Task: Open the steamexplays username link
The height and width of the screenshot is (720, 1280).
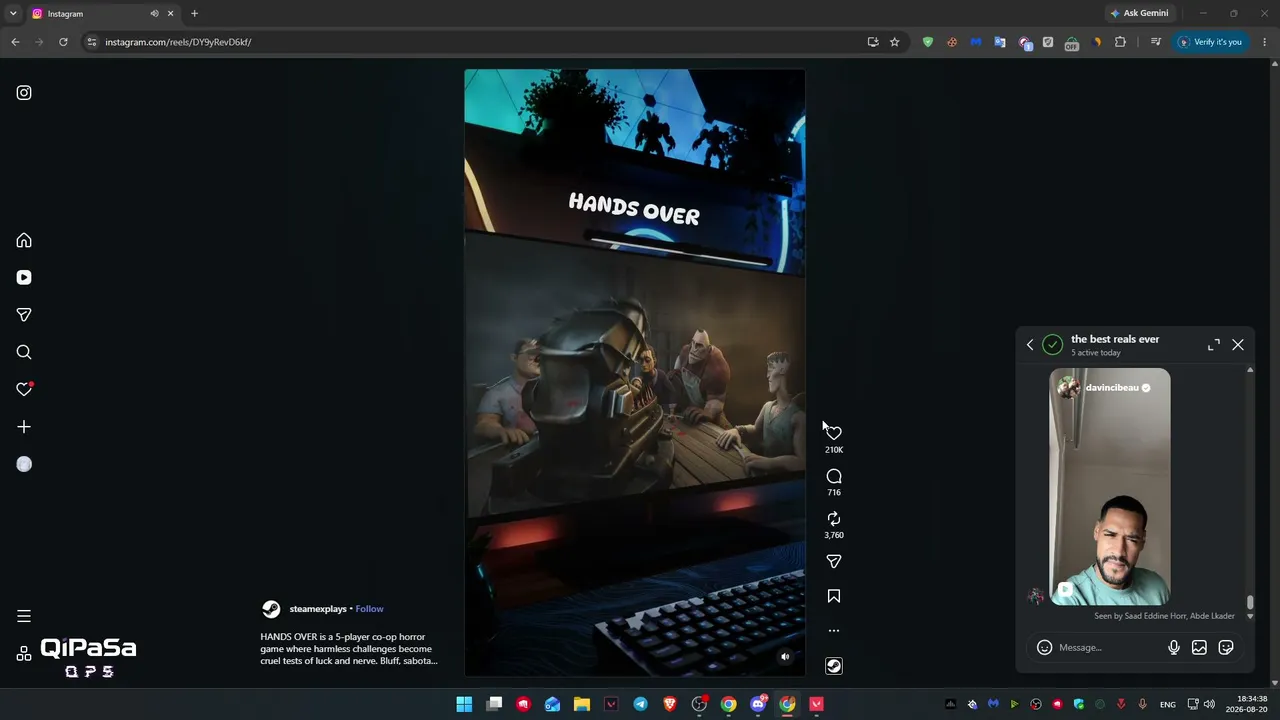Action: [x=318, y=609]
